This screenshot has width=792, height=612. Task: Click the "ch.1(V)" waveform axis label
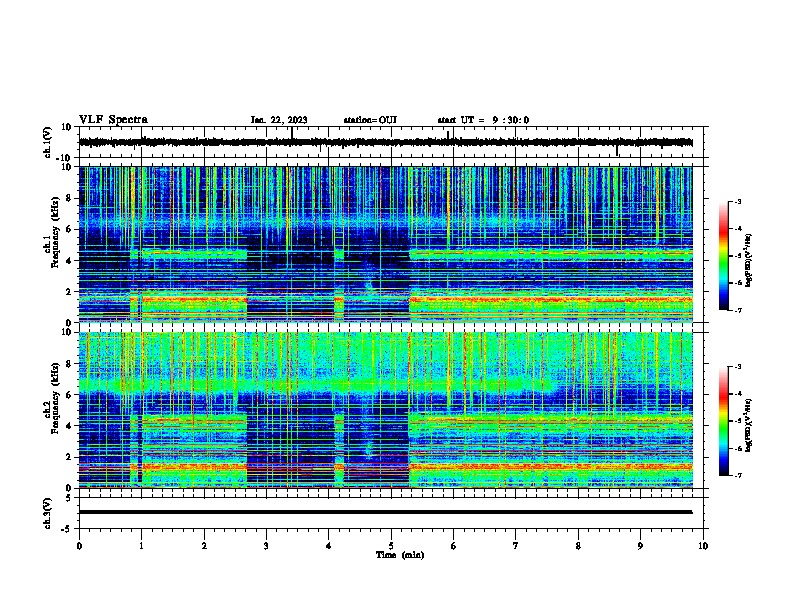(48, 142)
